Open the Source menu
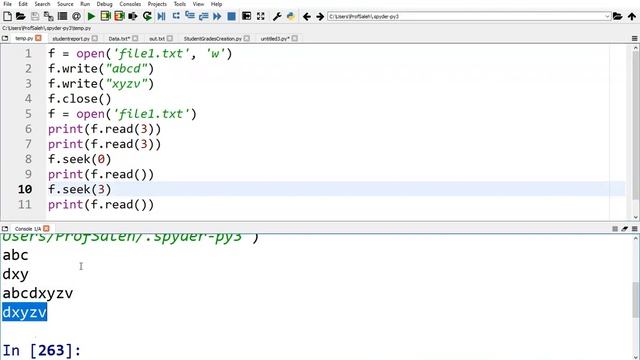Viewport: 640px width, 360px height. 65,4
